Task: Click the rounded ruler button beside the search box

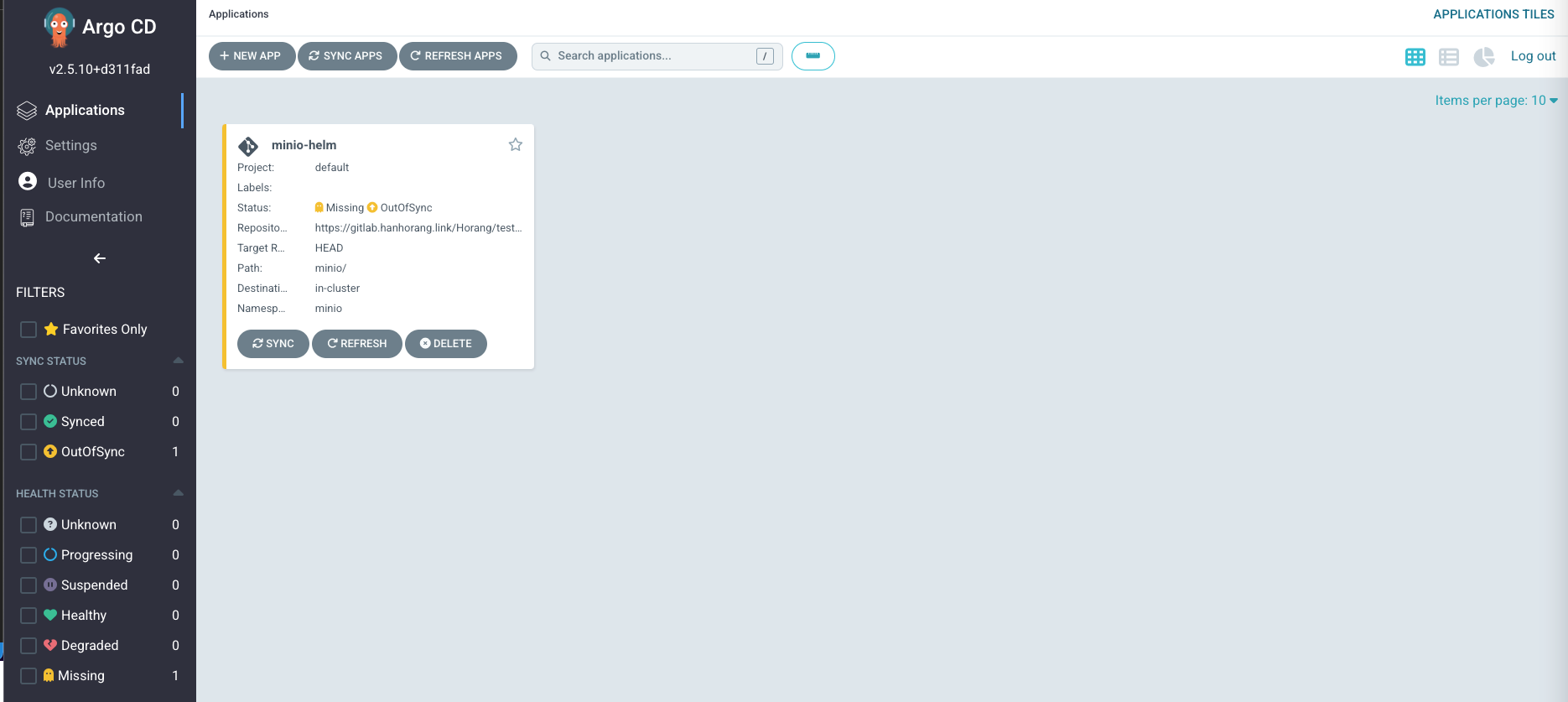Action: point(813,56)
